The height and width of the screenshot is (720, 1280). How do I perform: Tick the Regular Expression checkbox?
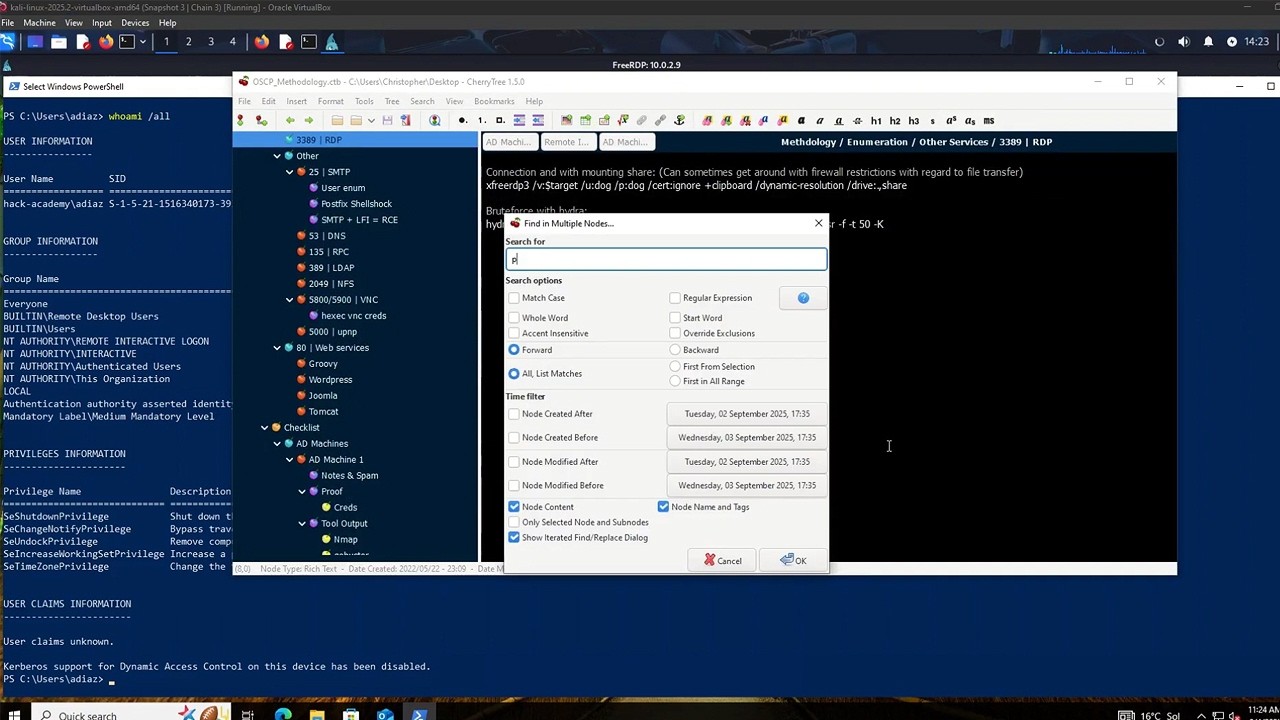click(675, 298)
